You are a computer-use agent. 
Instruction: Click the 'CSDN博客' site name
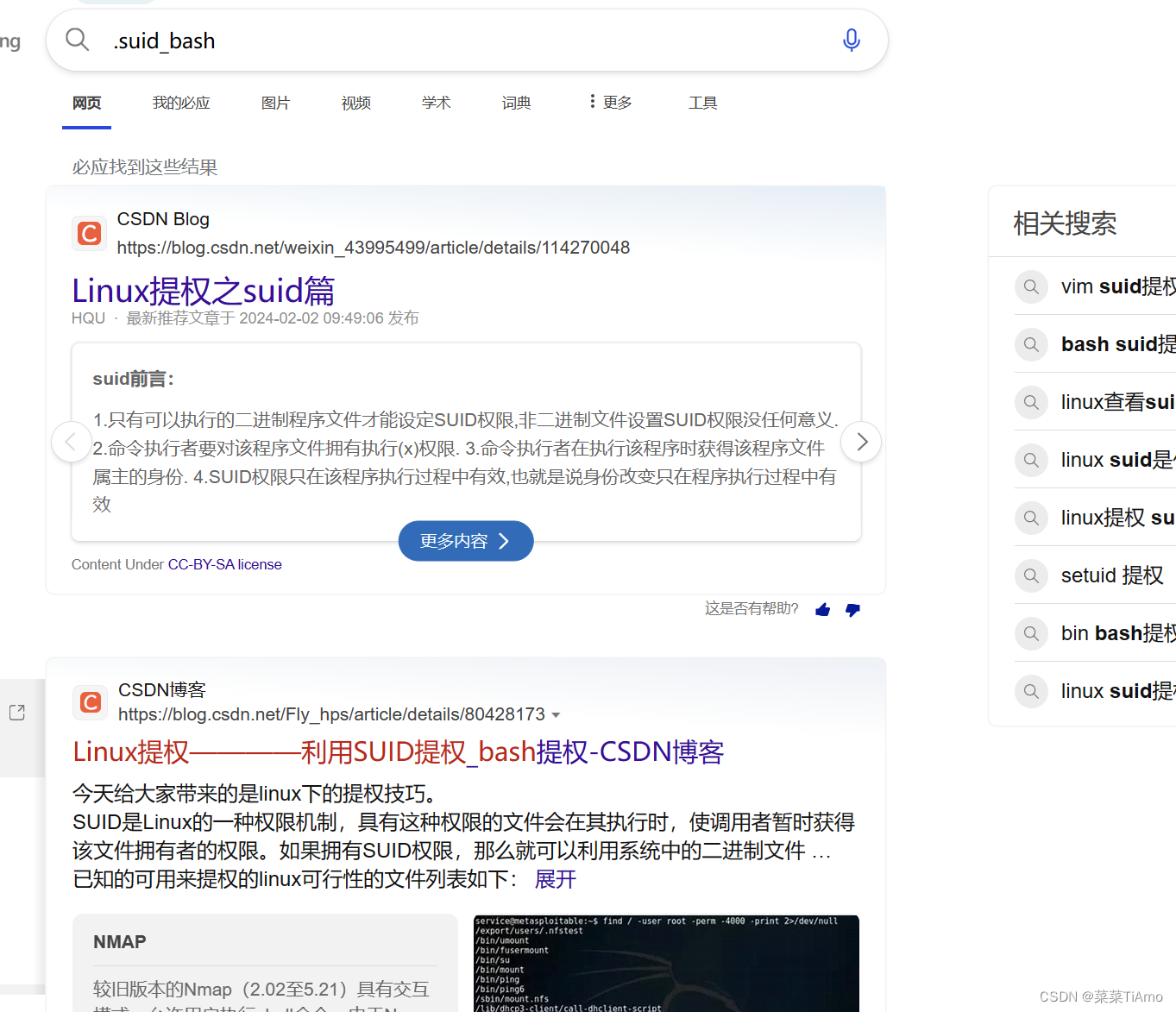[162, 690]
